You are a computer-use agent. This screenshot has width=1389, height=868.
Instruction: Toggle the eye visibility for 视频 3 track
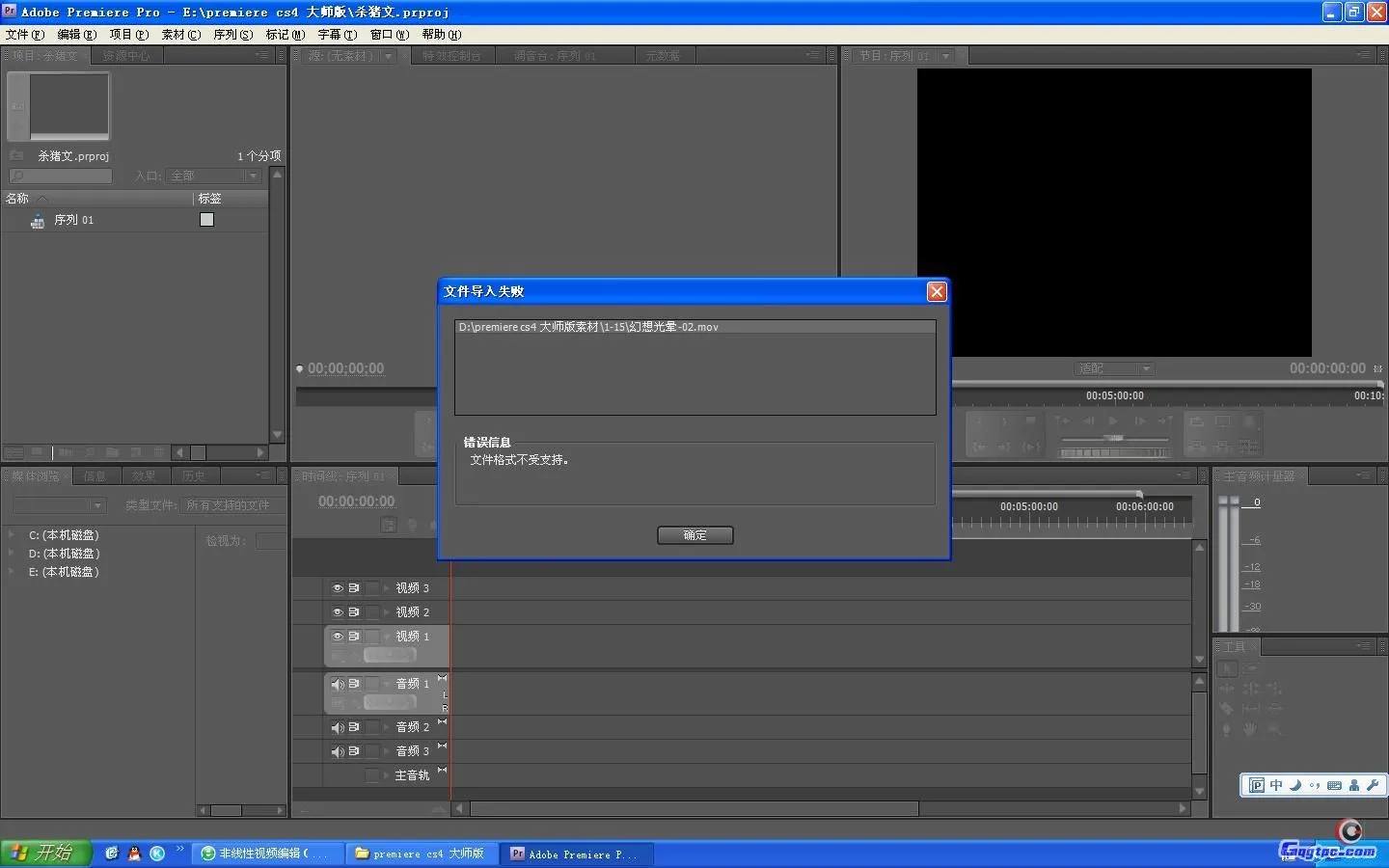click(338, 588)
